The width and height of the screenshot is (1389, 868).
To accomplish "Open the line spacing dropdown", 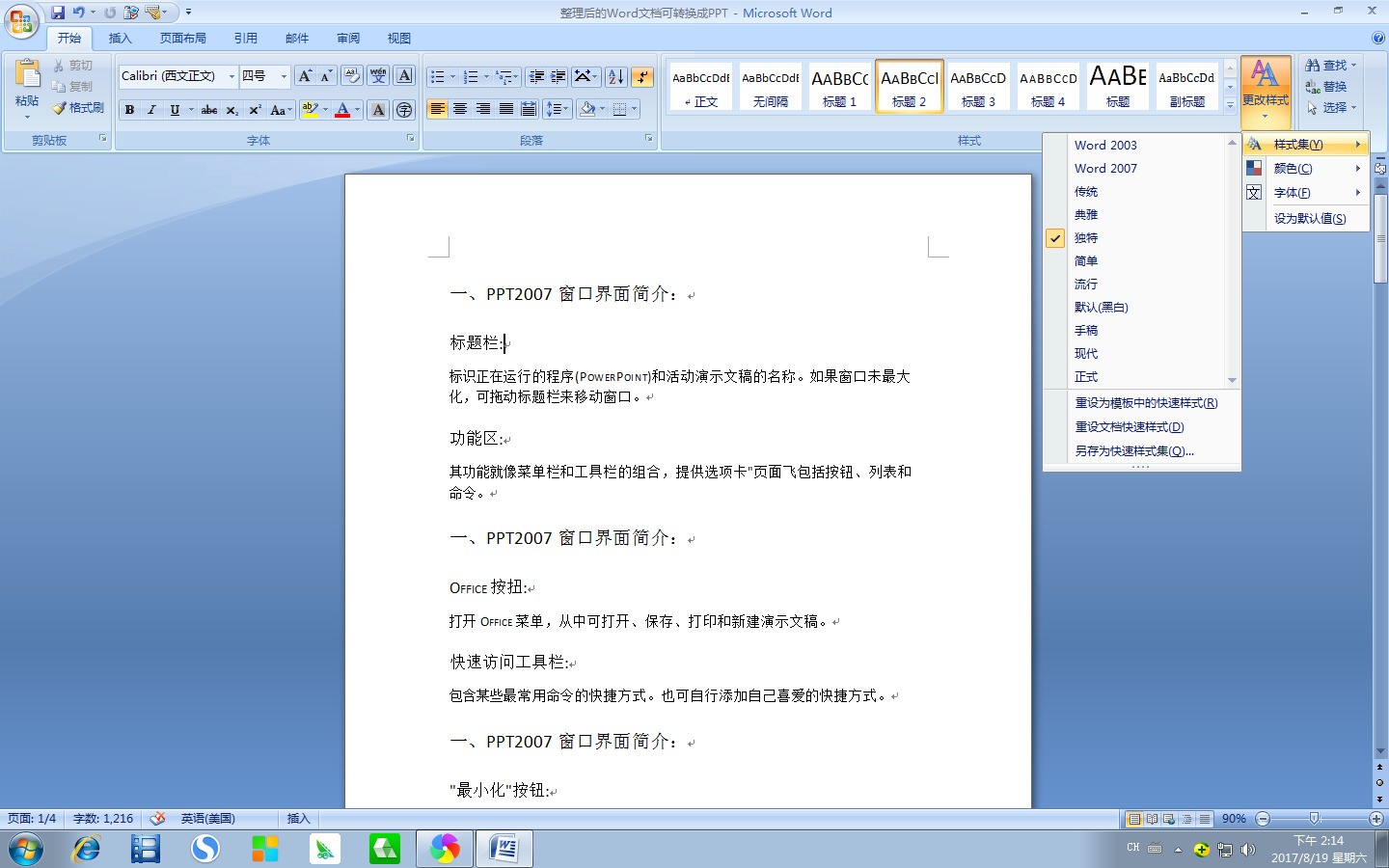I will pos(557,109).
